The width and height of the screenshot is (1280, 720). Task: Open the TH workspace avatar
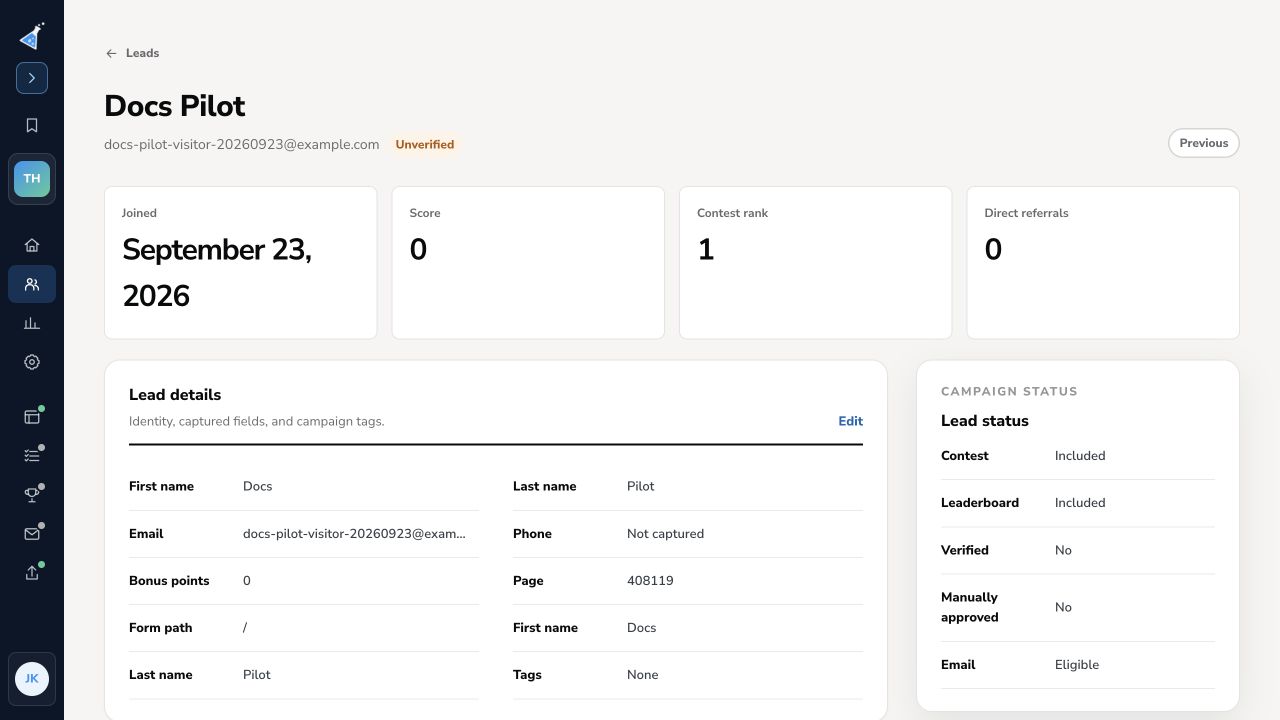click(x=32, y=179)
